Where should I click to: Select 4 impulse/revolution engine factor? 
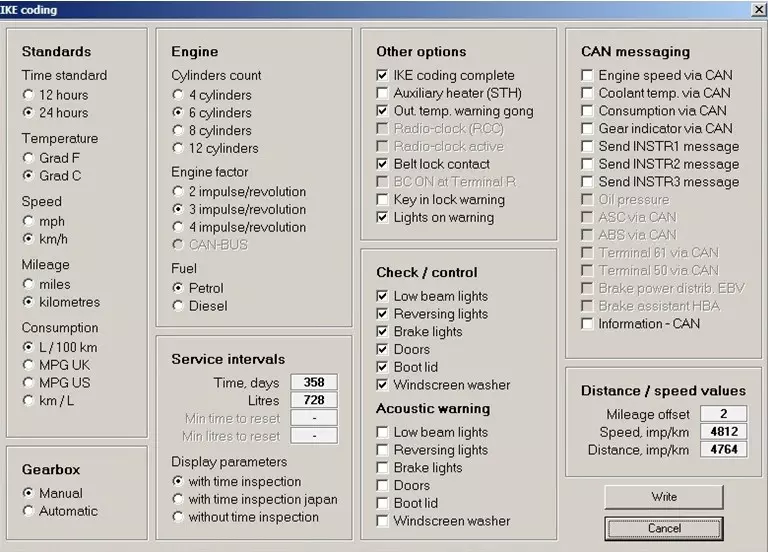pyautogui.click(x=179, y=227)
